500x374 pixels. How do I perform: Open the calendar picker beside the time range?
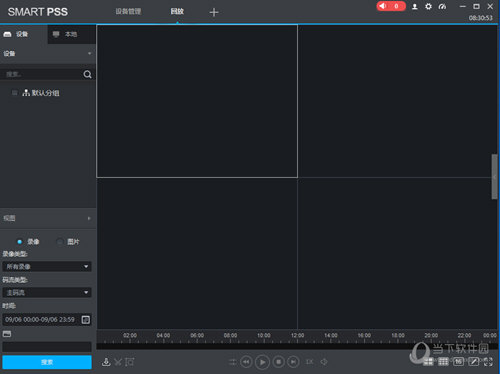pos(86,320)
